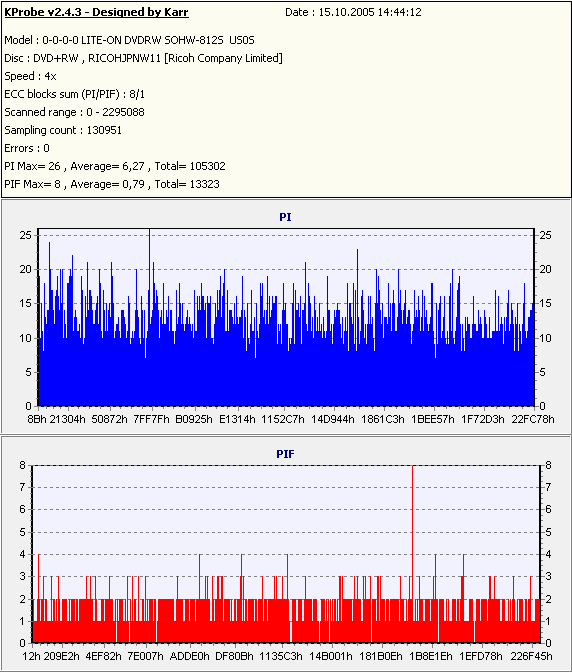The width and height of the screenshot is (572, 672).
Task: Click the Sampling count 130951 text
Action: (63, 130)
